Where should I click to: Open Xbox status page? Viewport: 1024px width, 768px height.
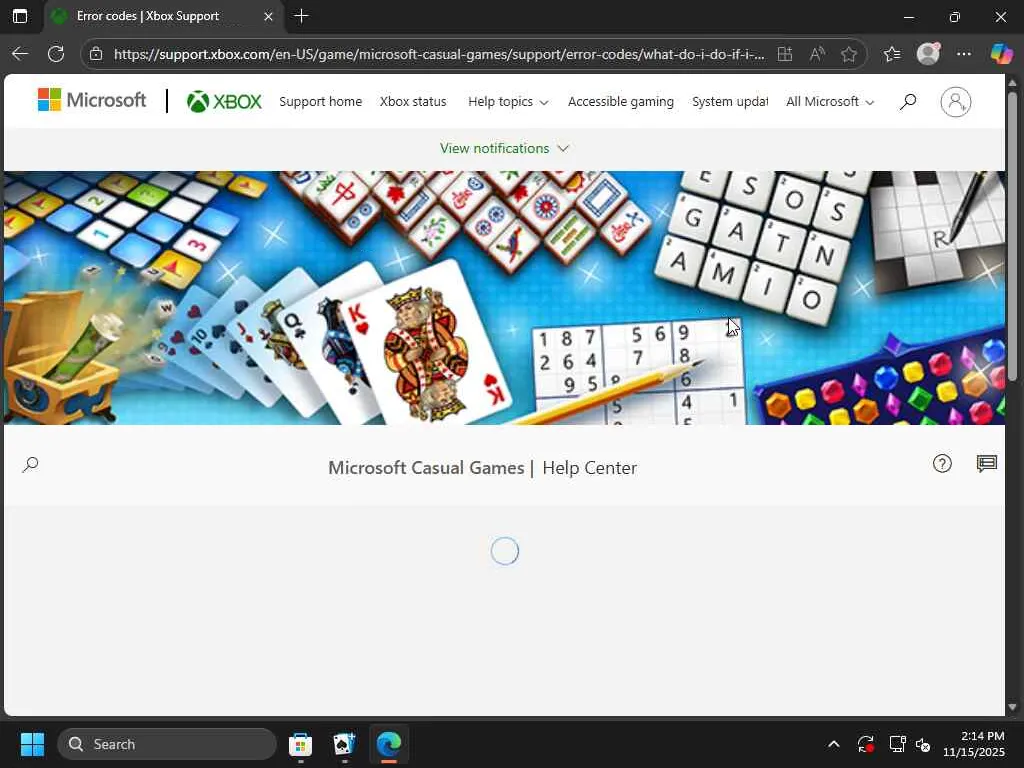click(x=413, y=101)
